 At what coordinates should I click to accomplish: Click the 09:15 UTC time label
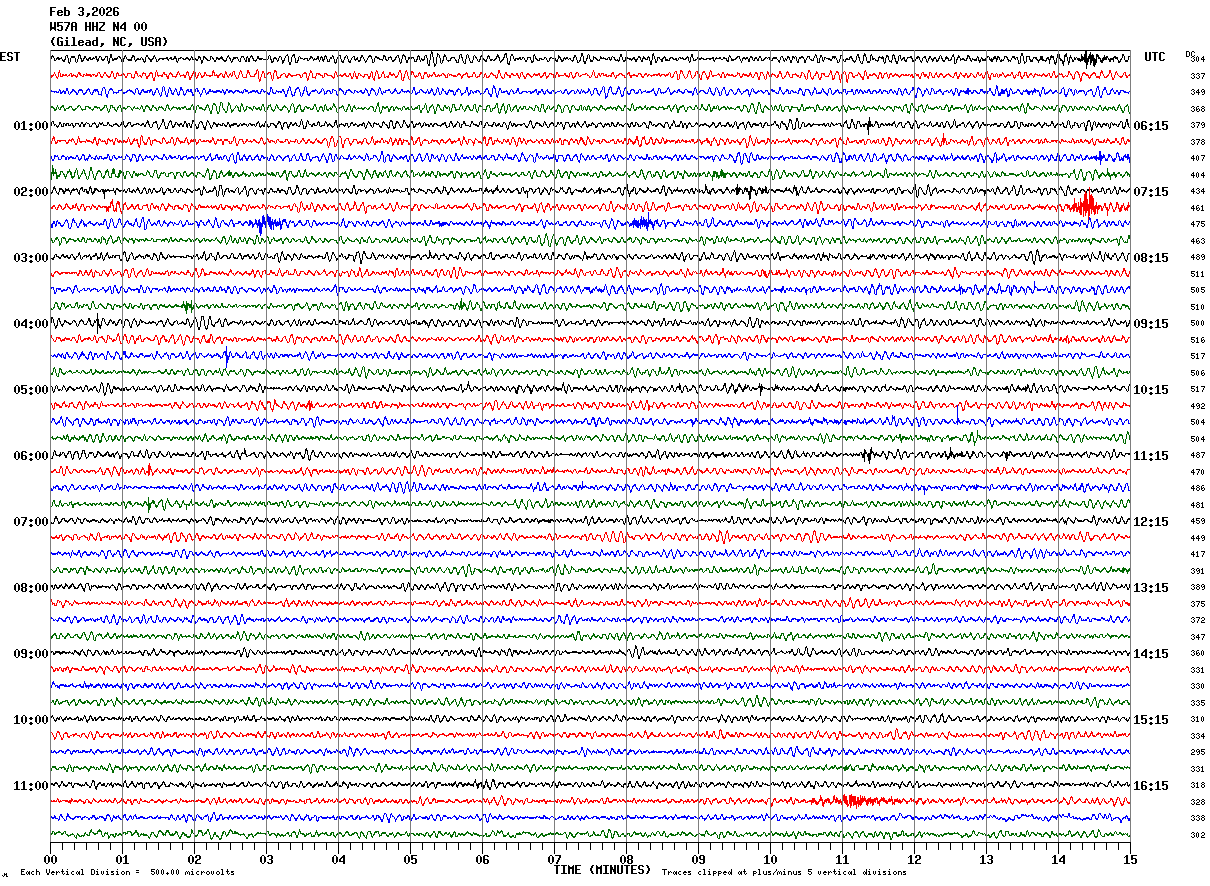tap(1152, 324)
